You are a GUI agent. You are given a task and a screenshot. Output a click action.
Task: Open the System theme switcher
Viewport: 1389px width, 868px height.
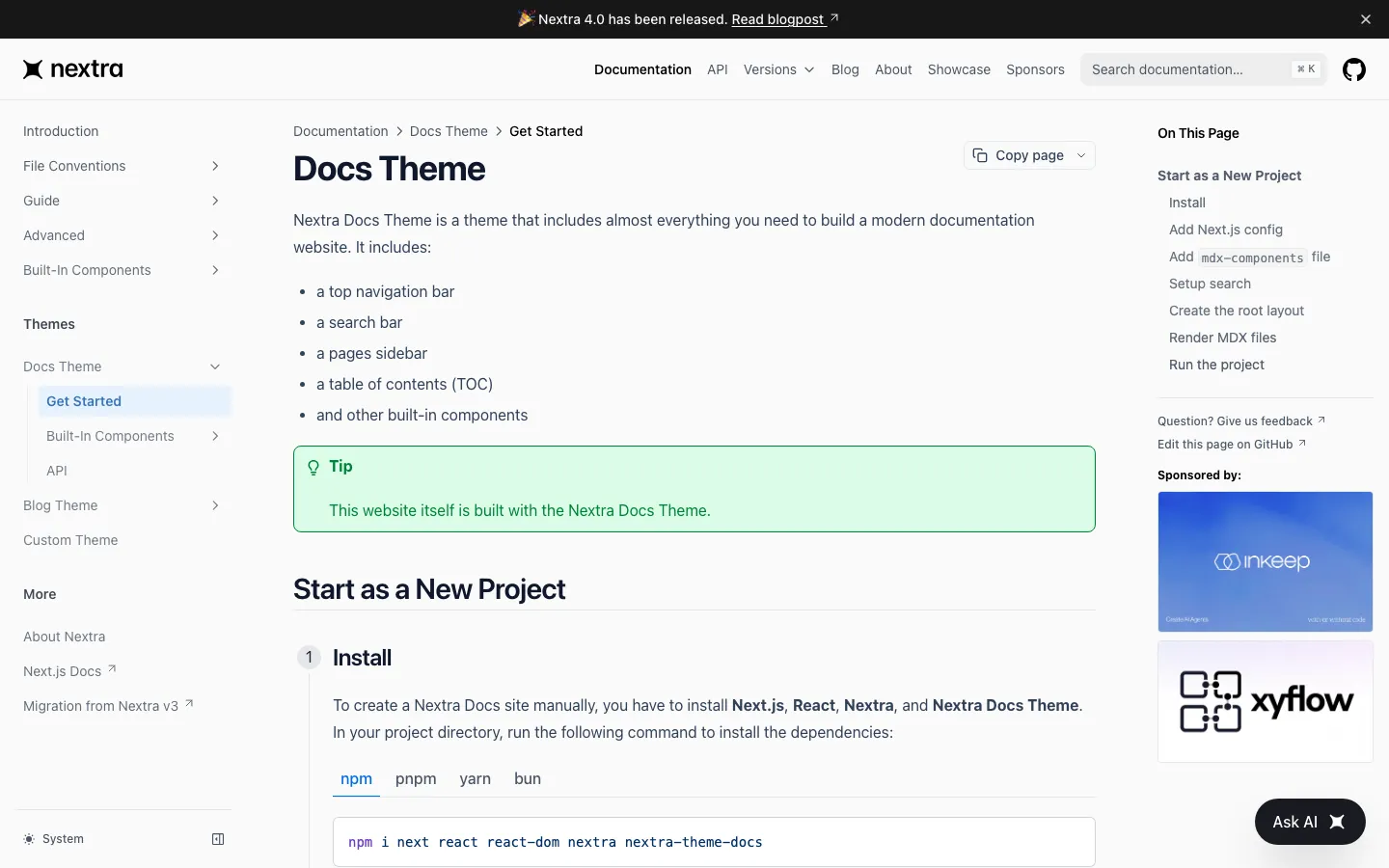click(x=54, y=839)
